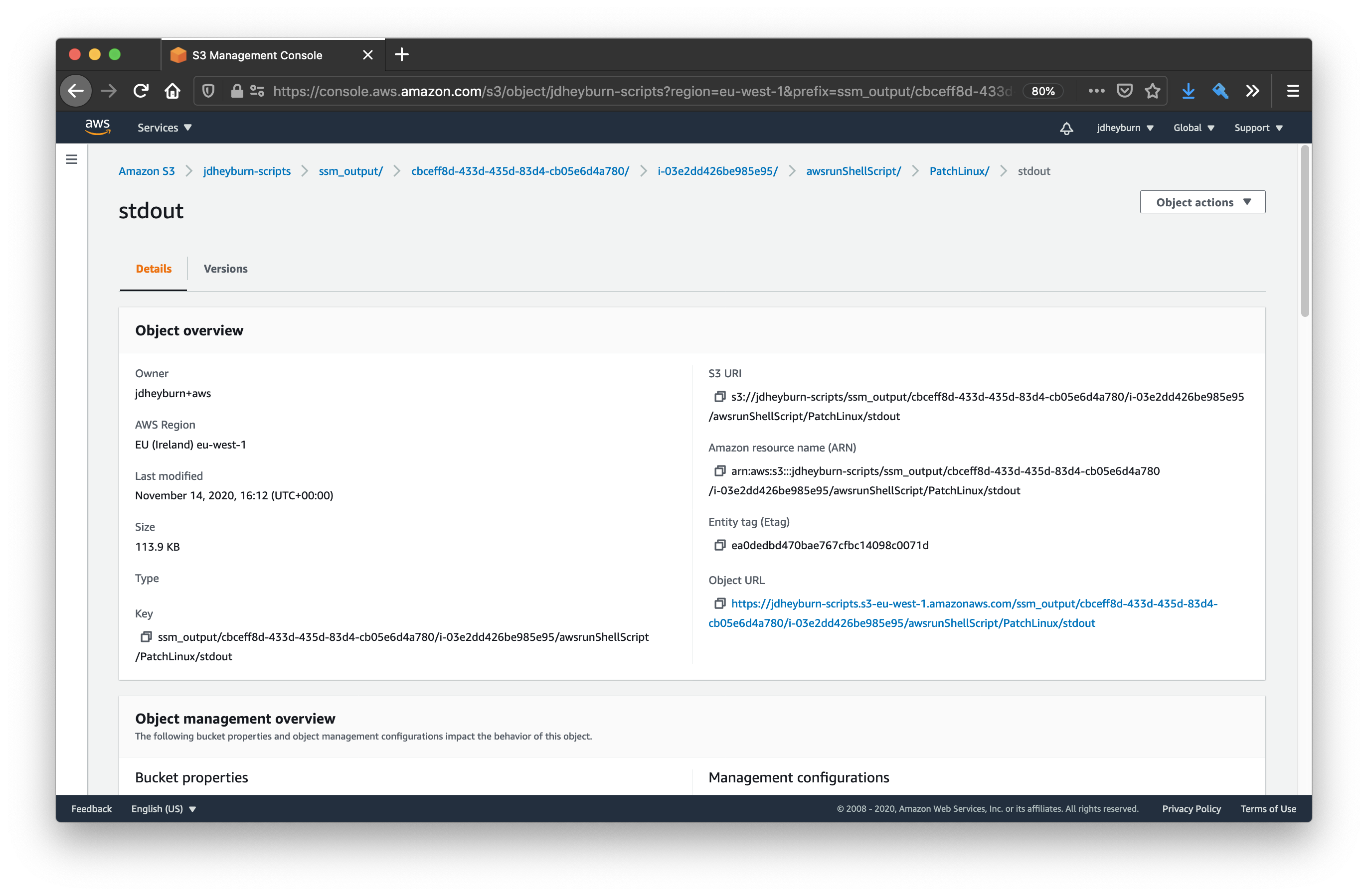Click the Object overview heading
The height and width of the screenshot is (896, 1368).
click(189, 330)
